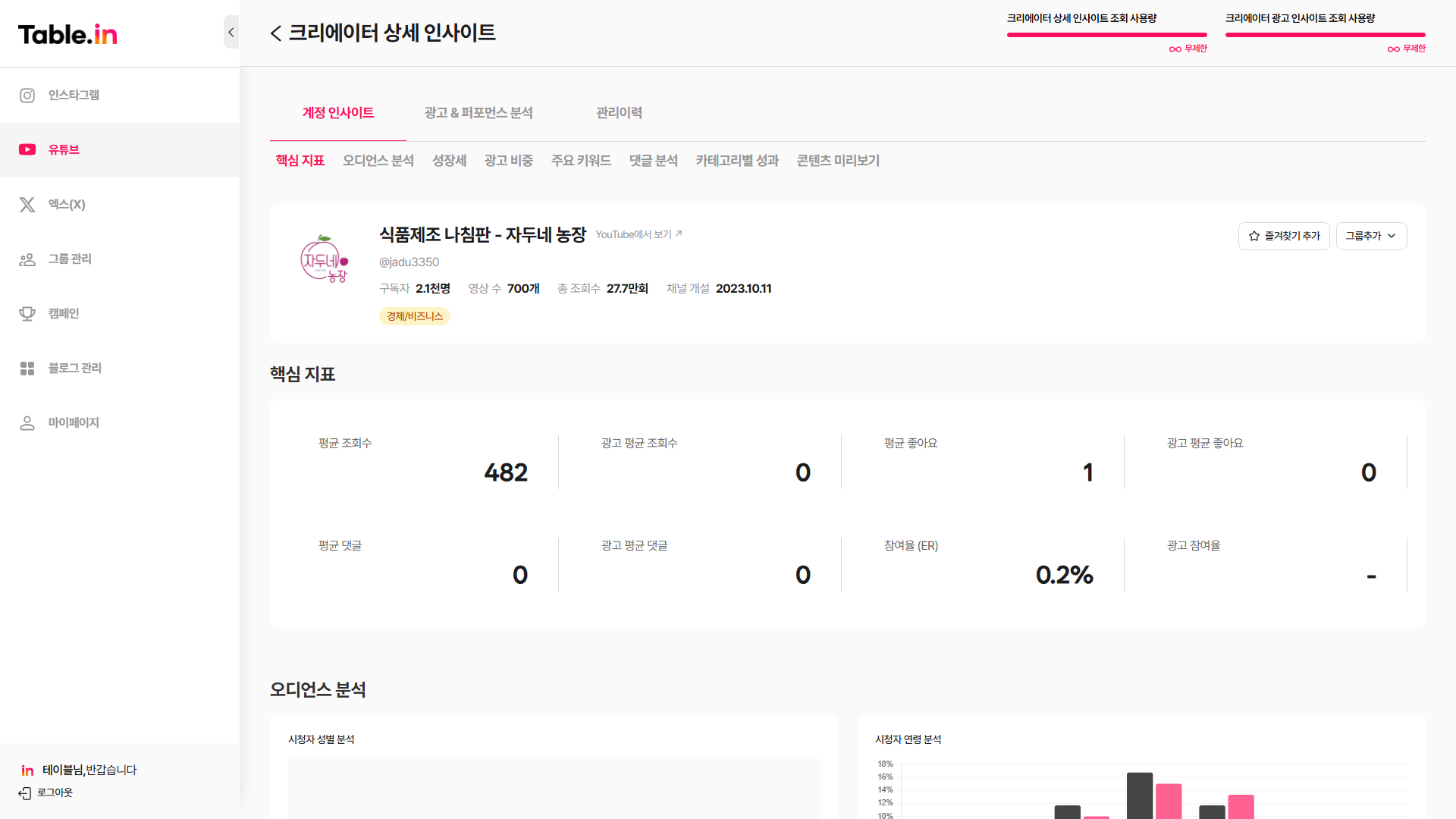Jump to 댓글 분석 sub-tab
This screenshot has width=1456, height=819.
point(654,161)
